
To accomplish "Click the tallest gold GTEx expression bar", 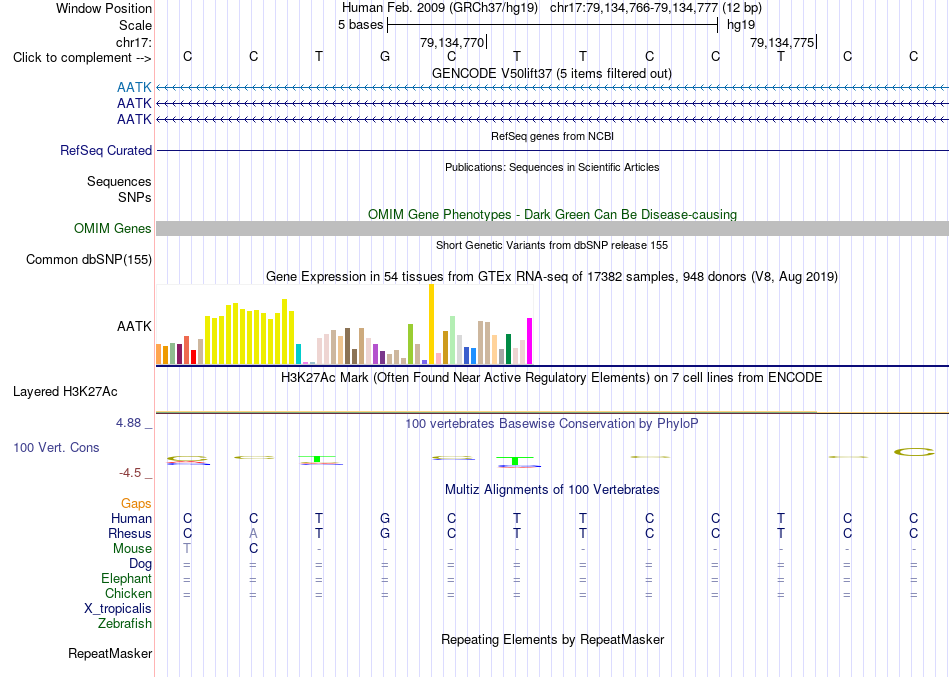I will [431, 324].
